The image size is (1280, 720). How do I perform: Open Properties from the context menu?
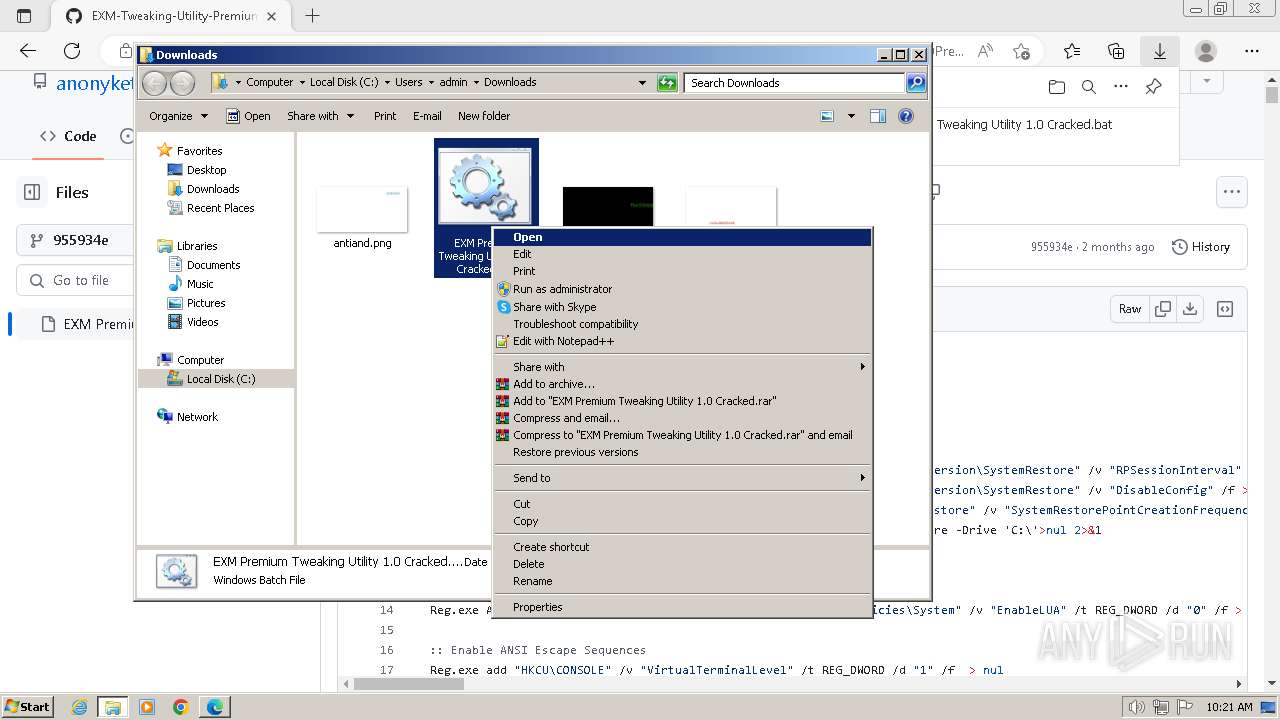tap(683, 607)
